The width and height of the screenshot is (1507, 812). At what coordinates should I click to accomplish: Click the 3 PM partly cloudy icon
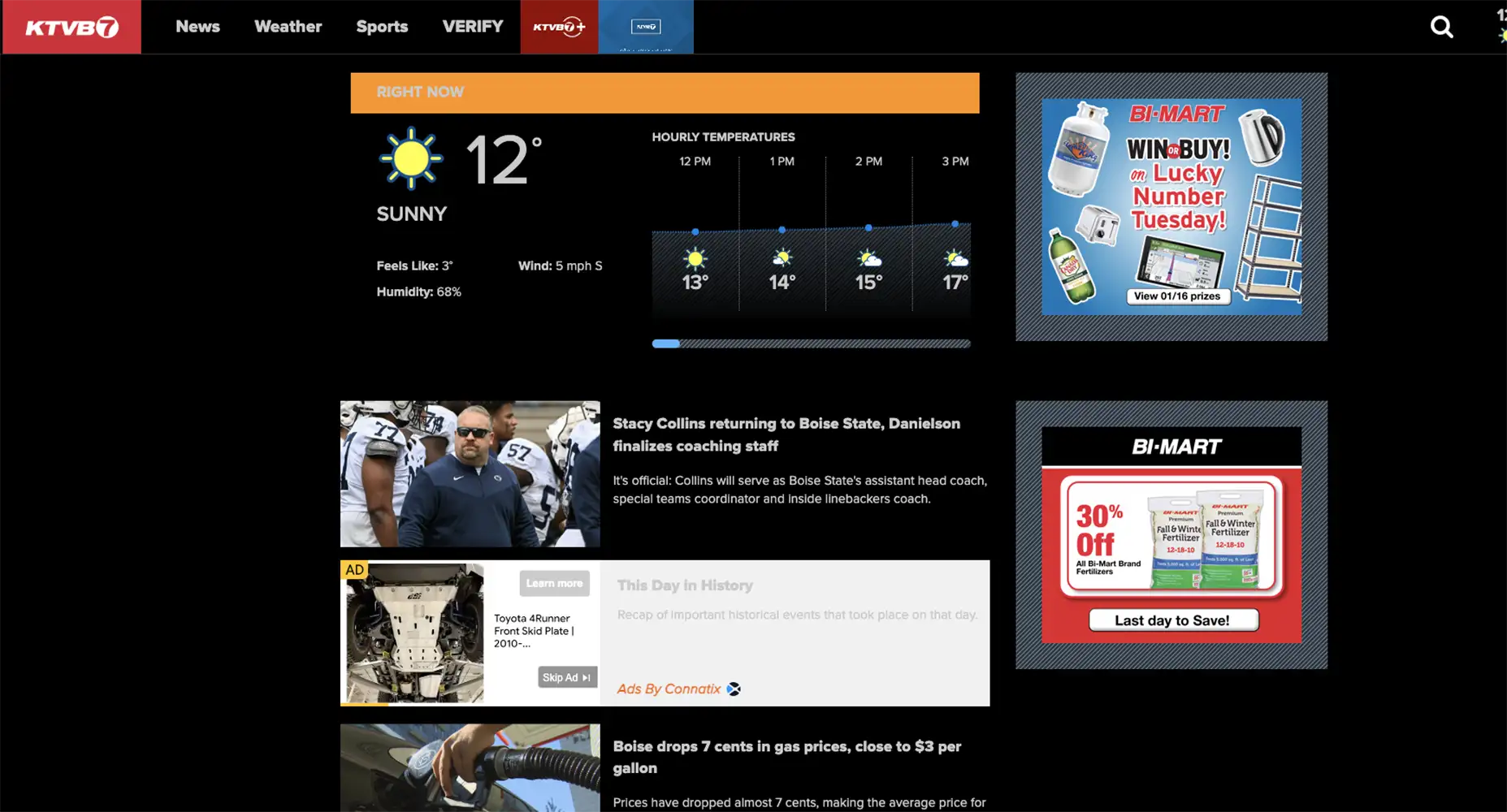[x=955, y=259]
